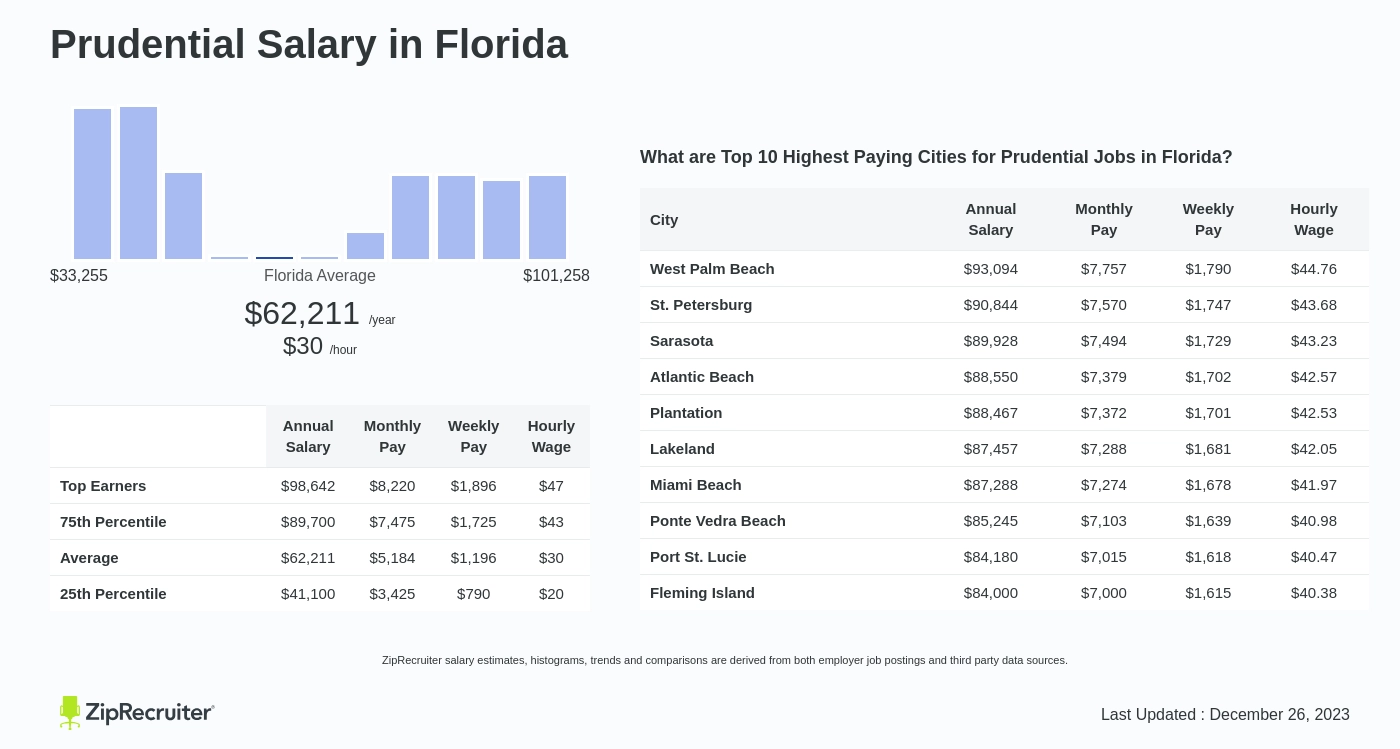Click the $101,258 maximum salary label
This screenshot has width=1400, height=749.
[x=556, y=276]
